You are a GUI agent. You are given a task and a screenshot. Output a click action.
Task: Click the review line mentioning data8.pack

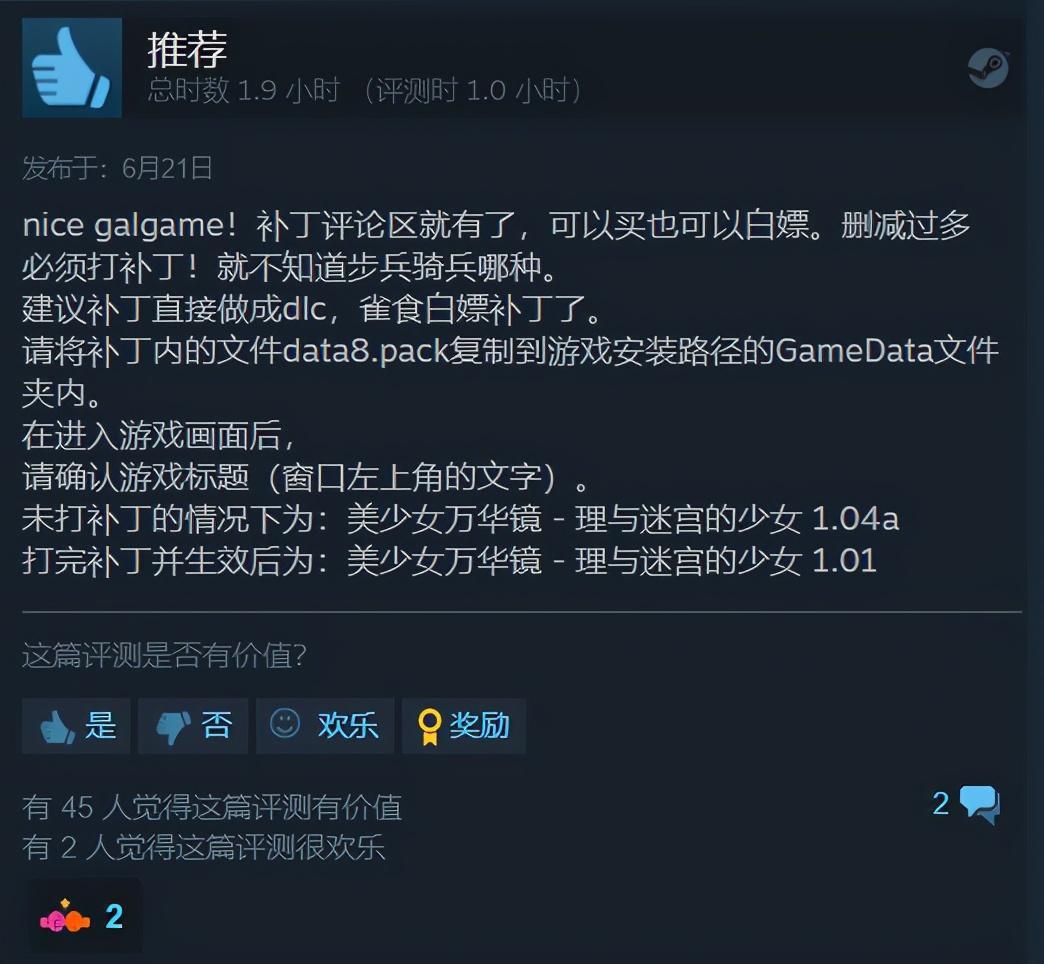coord(510,351)
